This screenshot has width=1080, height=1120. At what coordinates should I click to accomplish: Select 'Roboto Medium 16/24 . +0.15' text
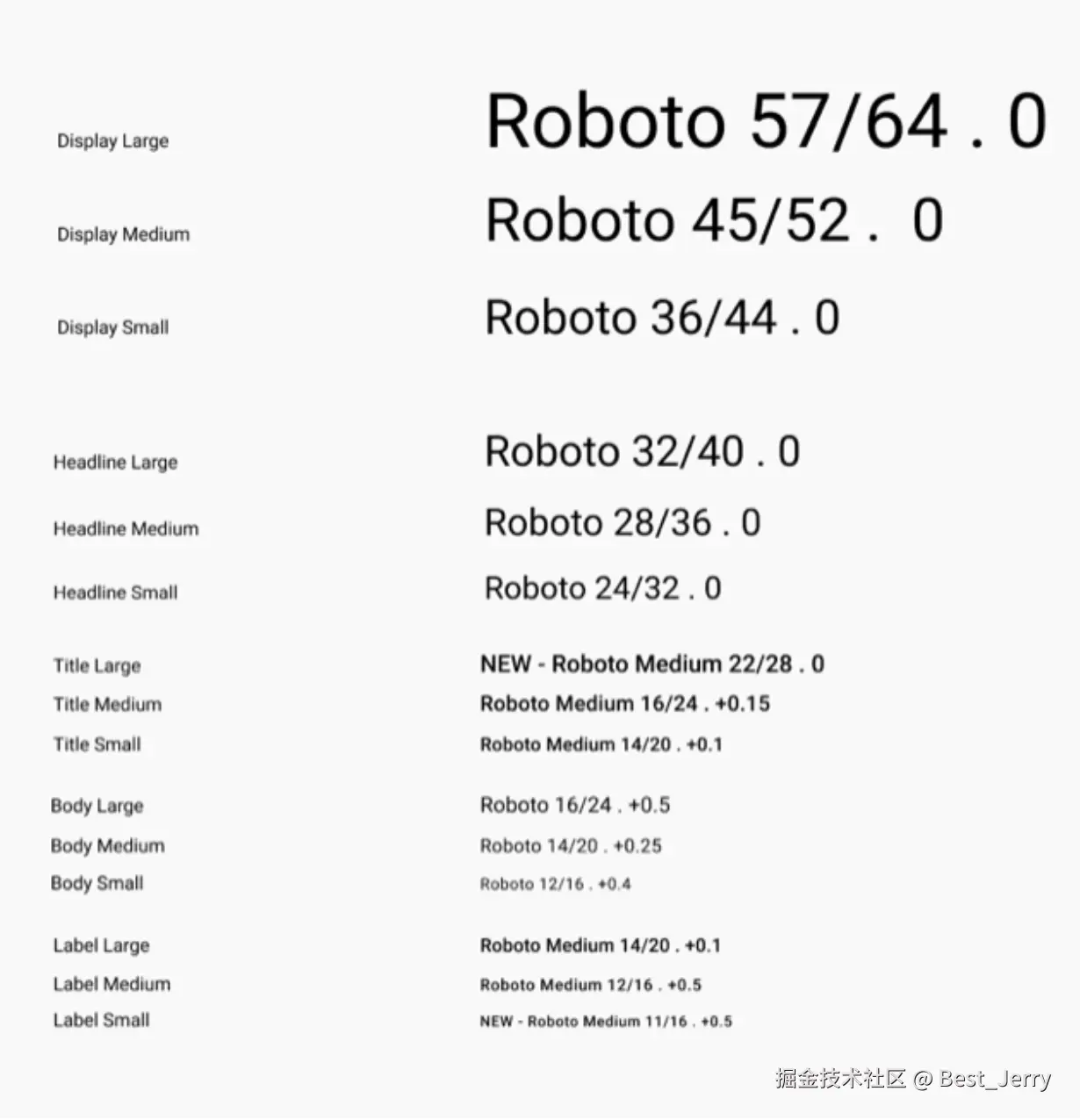(x=624, y=704)
